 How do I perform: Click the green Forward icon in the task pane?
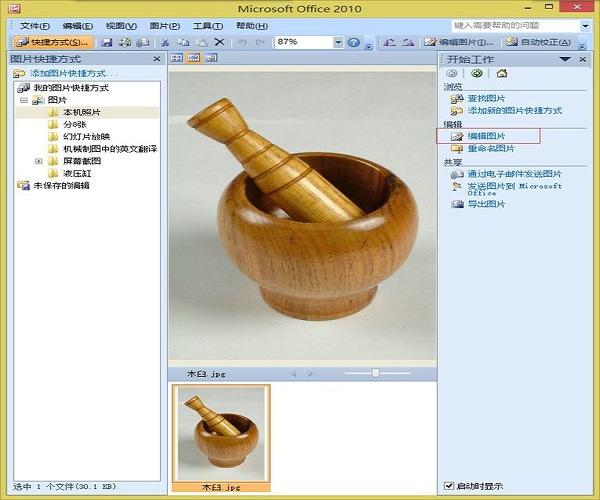click(477, 73)
